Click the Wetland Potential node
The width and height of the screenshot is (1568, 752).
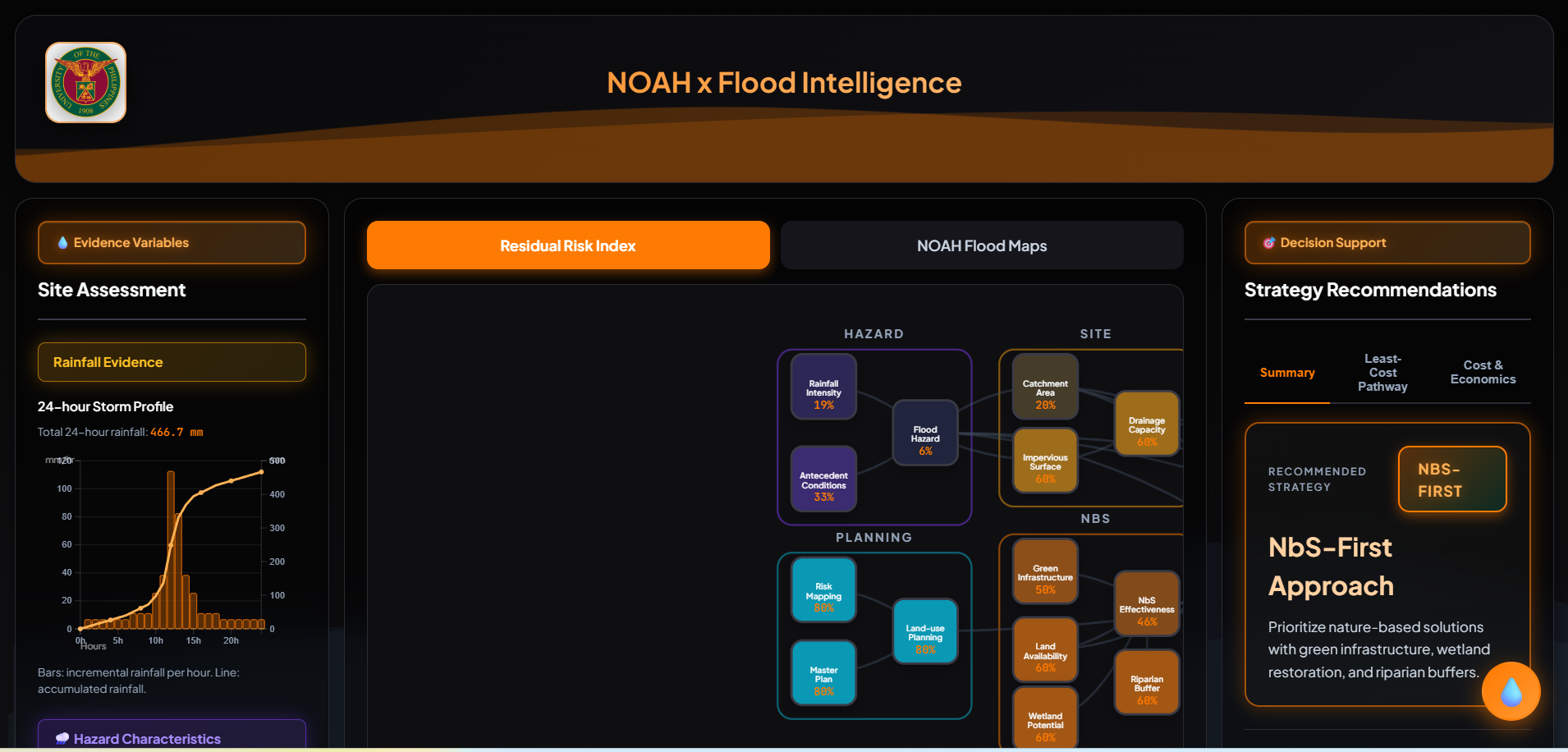click(1045, 719)
